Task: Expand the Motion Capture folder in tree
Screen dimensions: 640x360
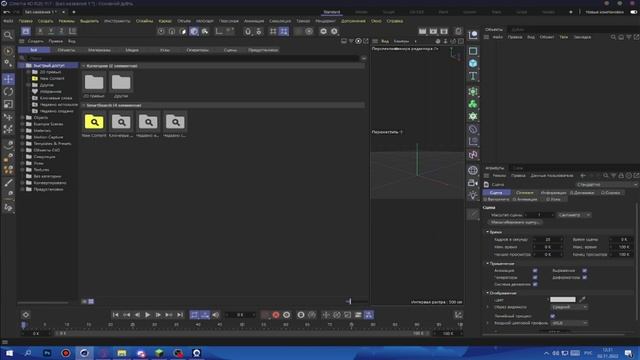Action: coord(22,137)
